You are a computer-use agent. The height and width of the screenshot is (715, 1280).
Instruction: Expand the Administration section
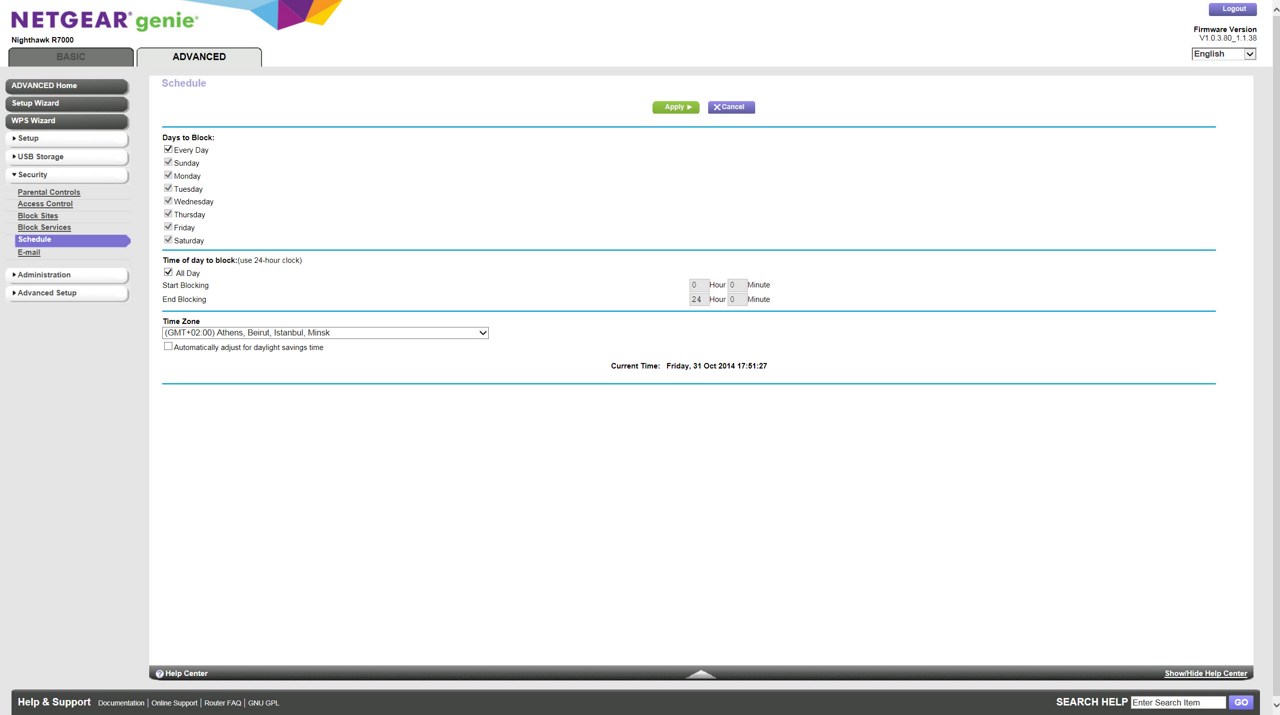tap(67, 275)
